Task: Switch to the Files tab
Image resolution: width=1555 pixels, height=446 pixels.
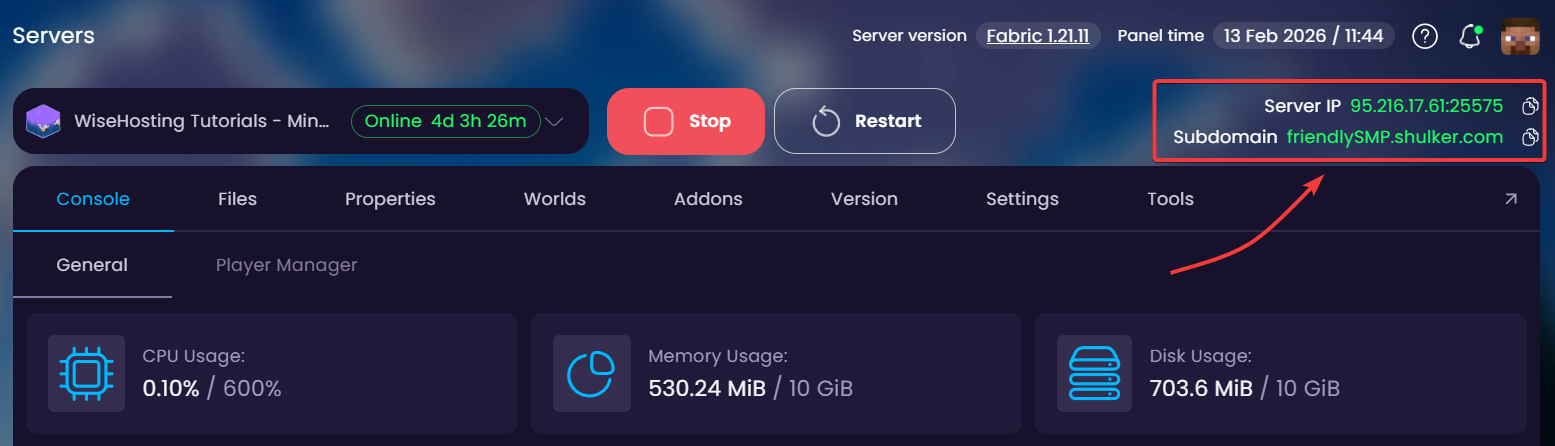Action: click(x=237, y=199)
